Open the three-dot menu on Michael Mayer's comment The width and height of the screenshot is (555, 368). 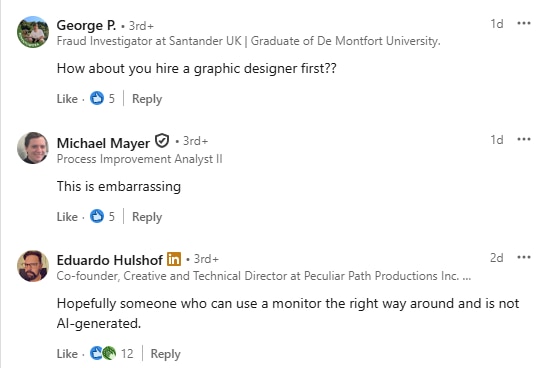(x=523, y=139)
